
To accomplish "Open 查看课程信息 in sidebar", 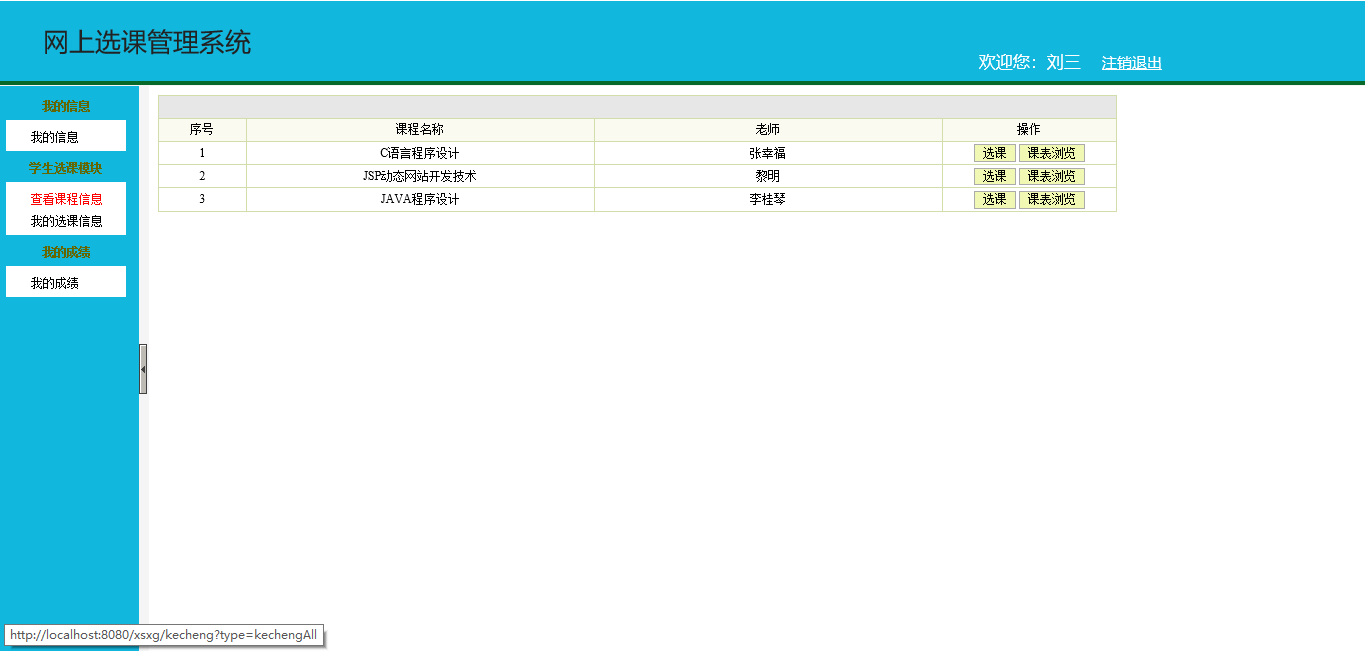I will [x=66, y=199].
